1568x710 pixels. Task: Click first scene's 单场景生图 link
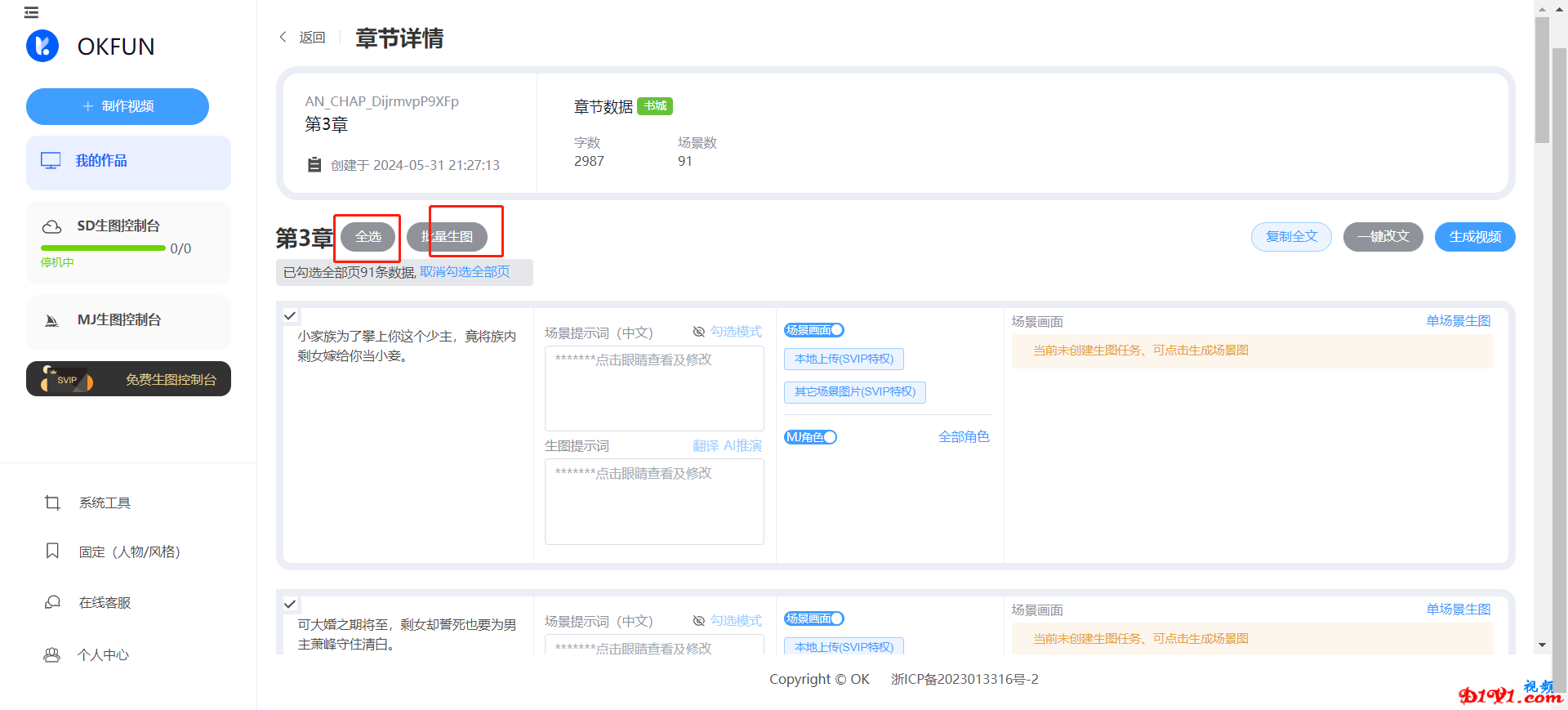pyautogui.click(x=1459, y=321)
